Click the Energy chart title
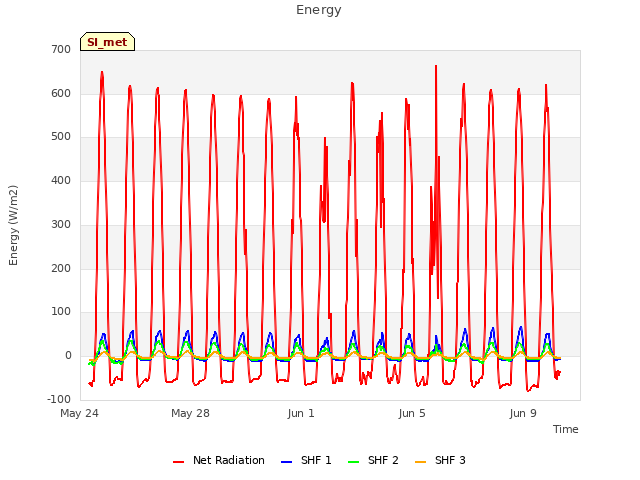This screenshot has width=640, height=480. (x=319, y=10)
